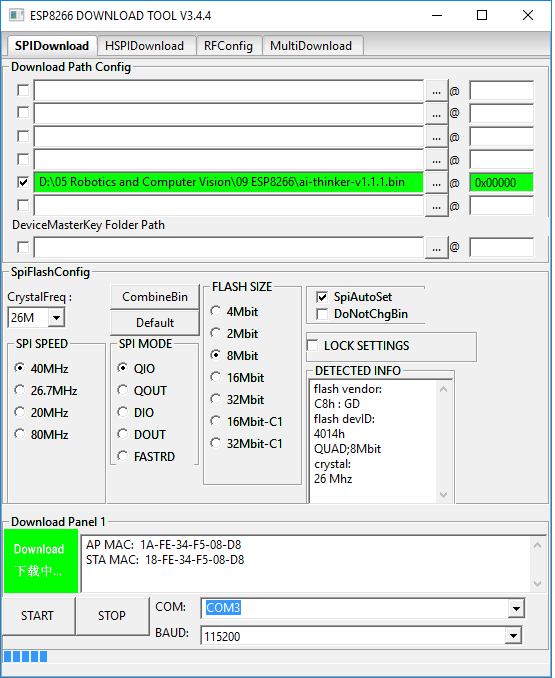
Task: Click the download progress bar
Action: 277,656
